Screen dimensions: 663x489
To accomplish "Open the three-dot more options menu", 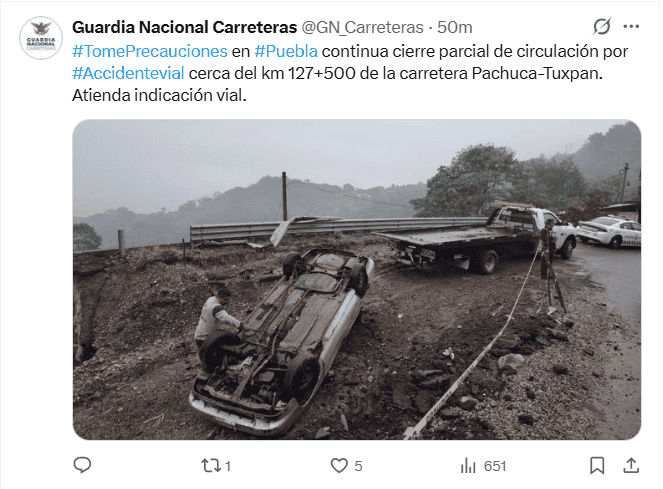I will (631, 27).
